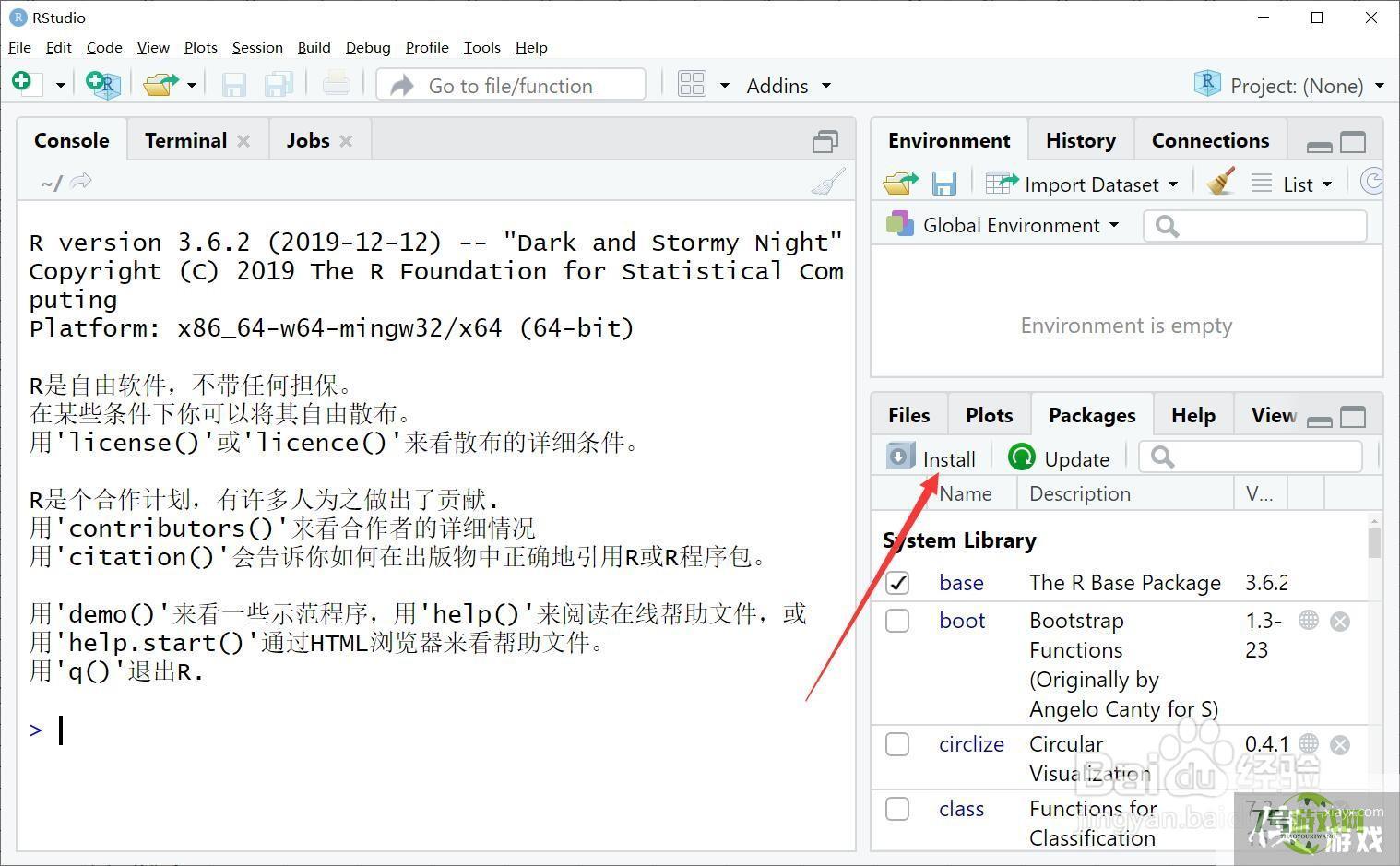This screenshot has height=866, width=1400.
Task: Clear environment objects broom icon
Action: coord(1221,181)
